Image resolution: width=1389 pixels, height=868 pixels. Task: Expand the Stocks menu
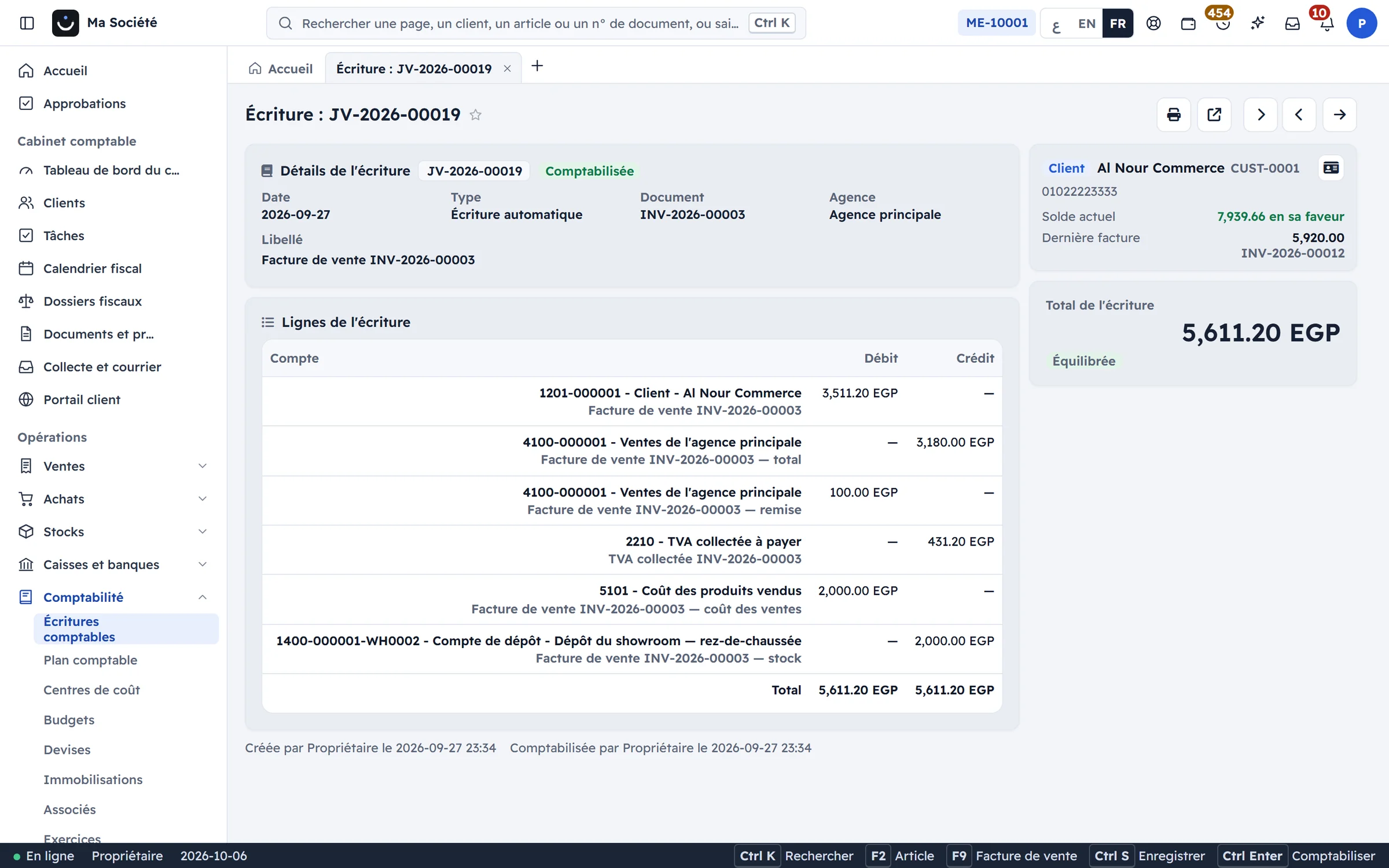coord(113,531)
